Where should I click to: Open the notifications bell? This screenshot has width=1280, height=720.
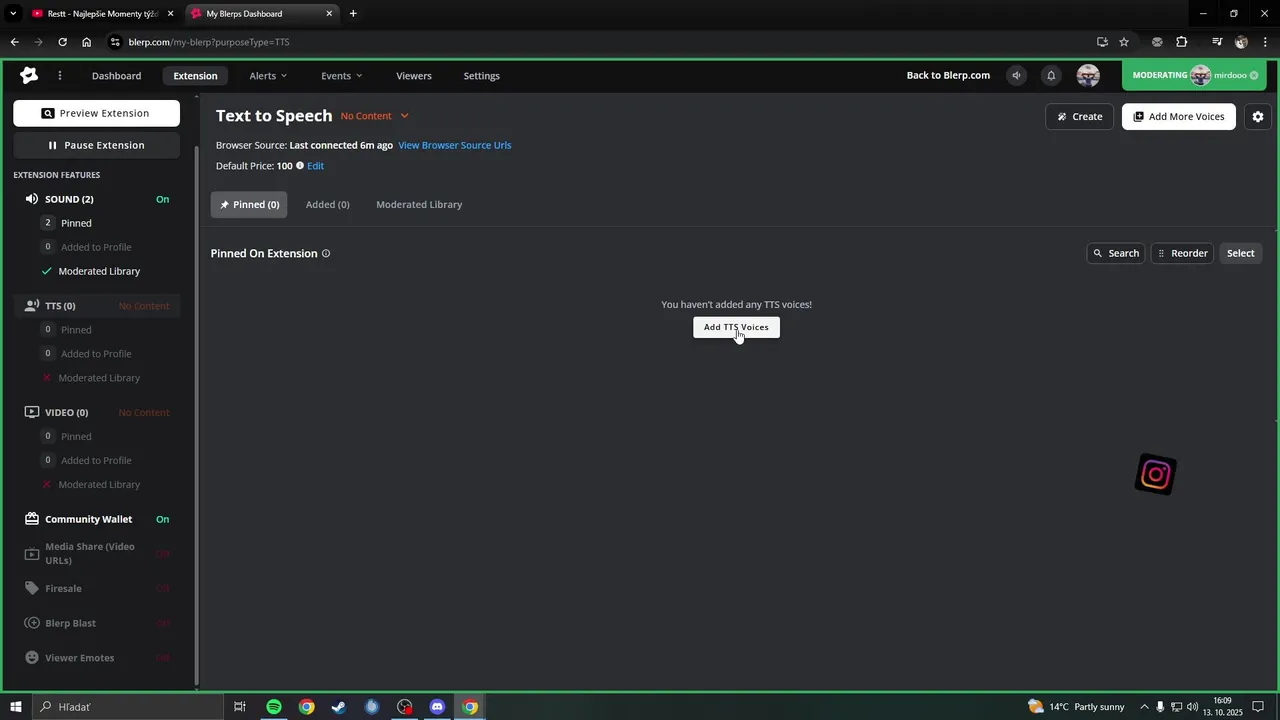[x=1051, y=75]
